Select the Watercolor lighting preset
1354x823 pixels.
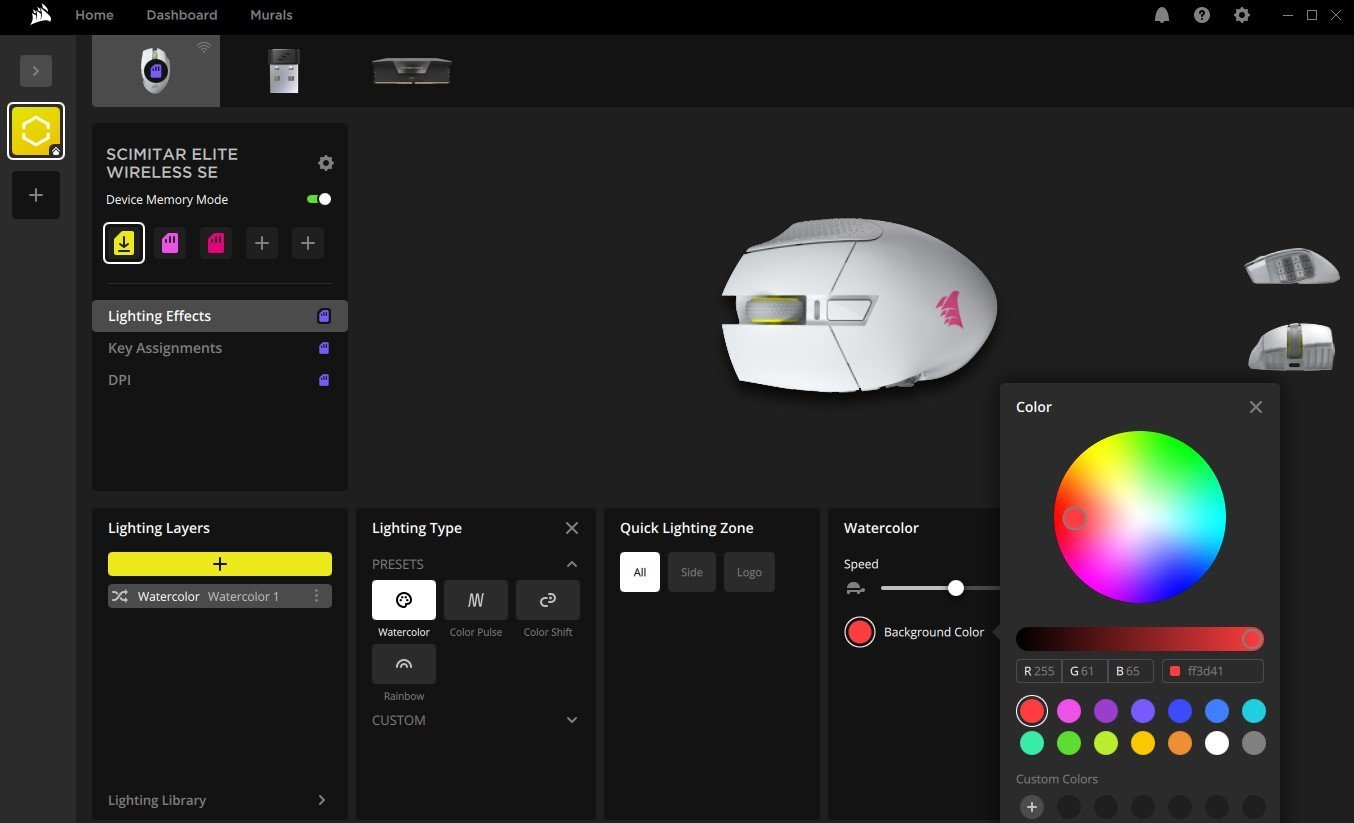click(403, 599)
